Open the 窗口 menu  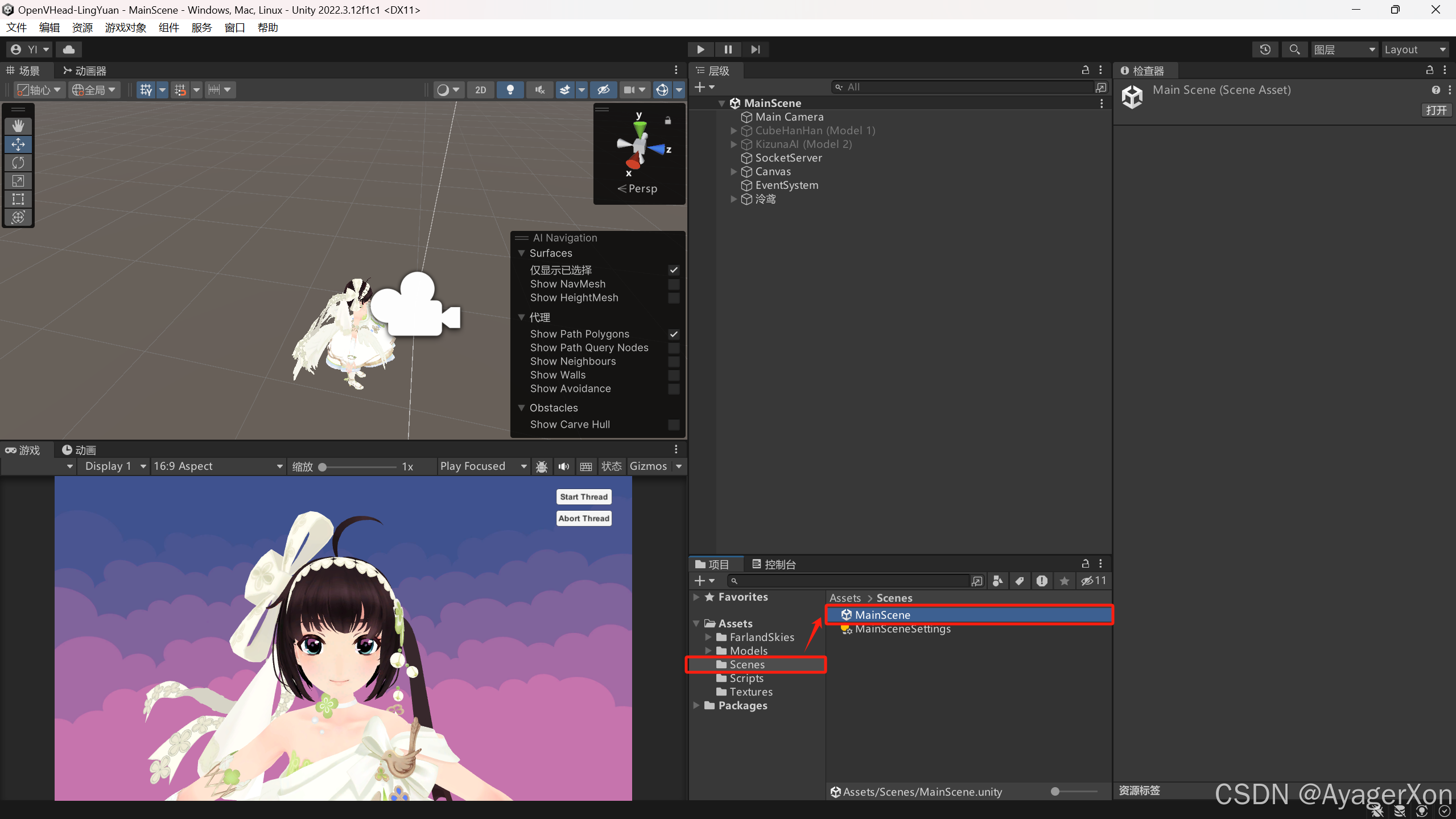tap(234, 27)
